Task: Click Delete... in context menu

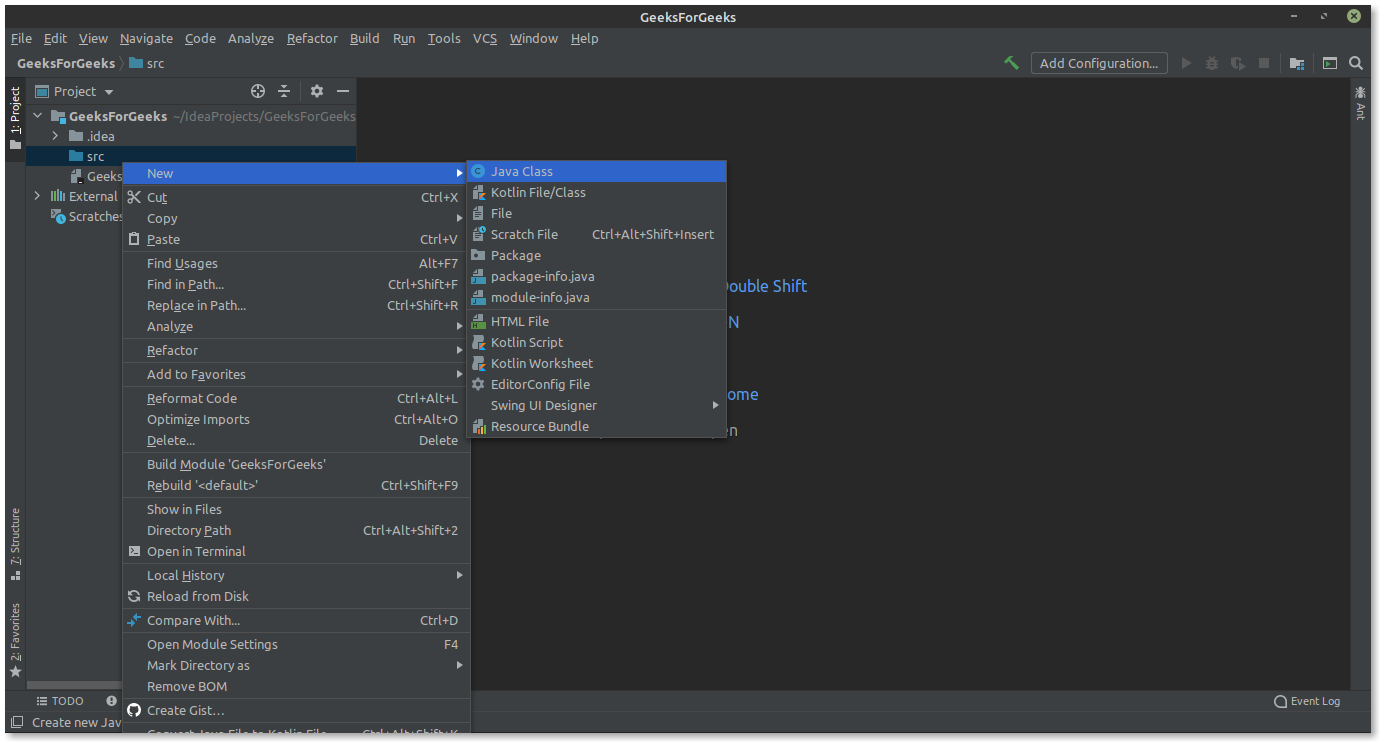Action: click(x=296, y=440)
